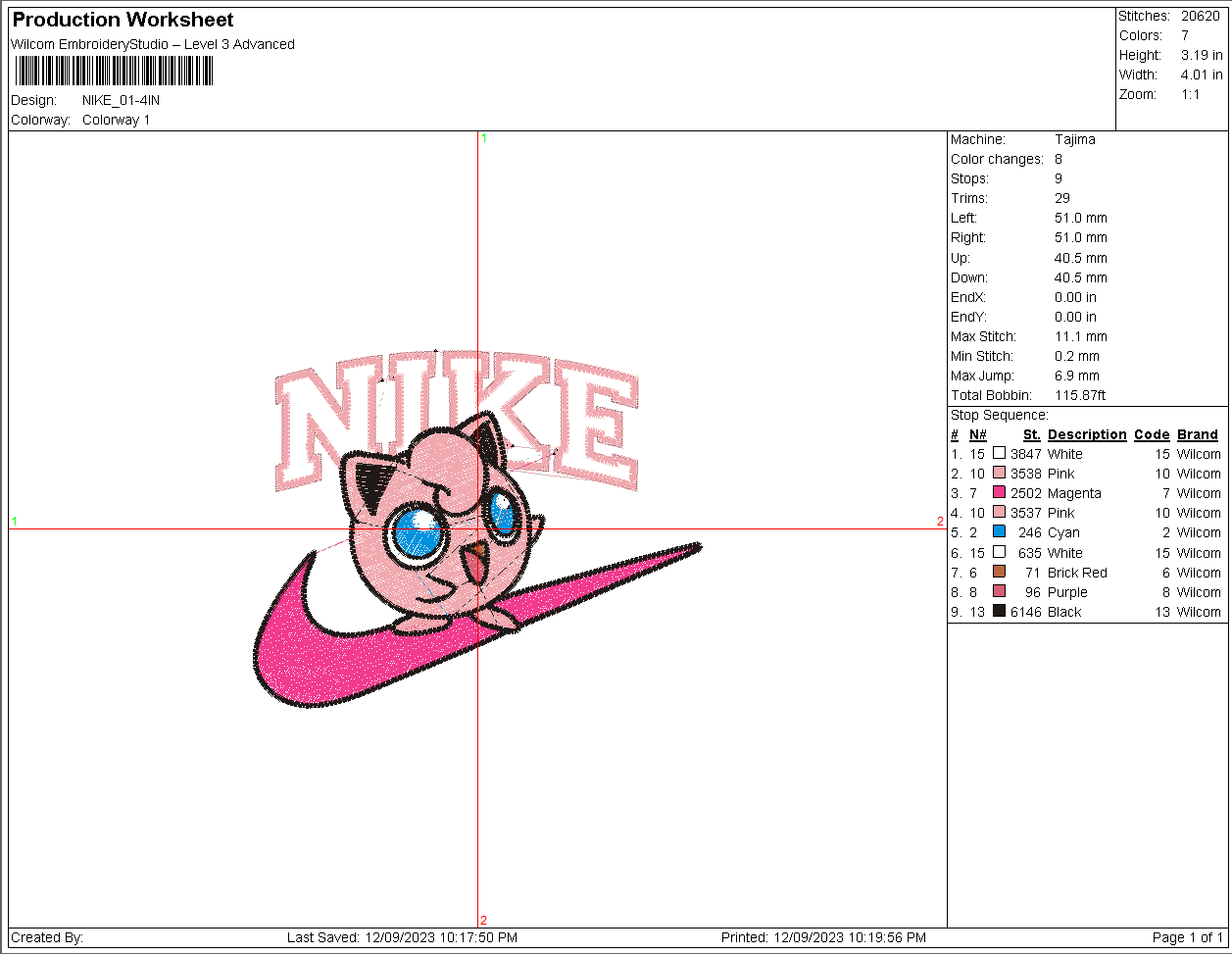Click the Description column header
This screenshot has width=1232, height=954.
(x=1087, y=434)
